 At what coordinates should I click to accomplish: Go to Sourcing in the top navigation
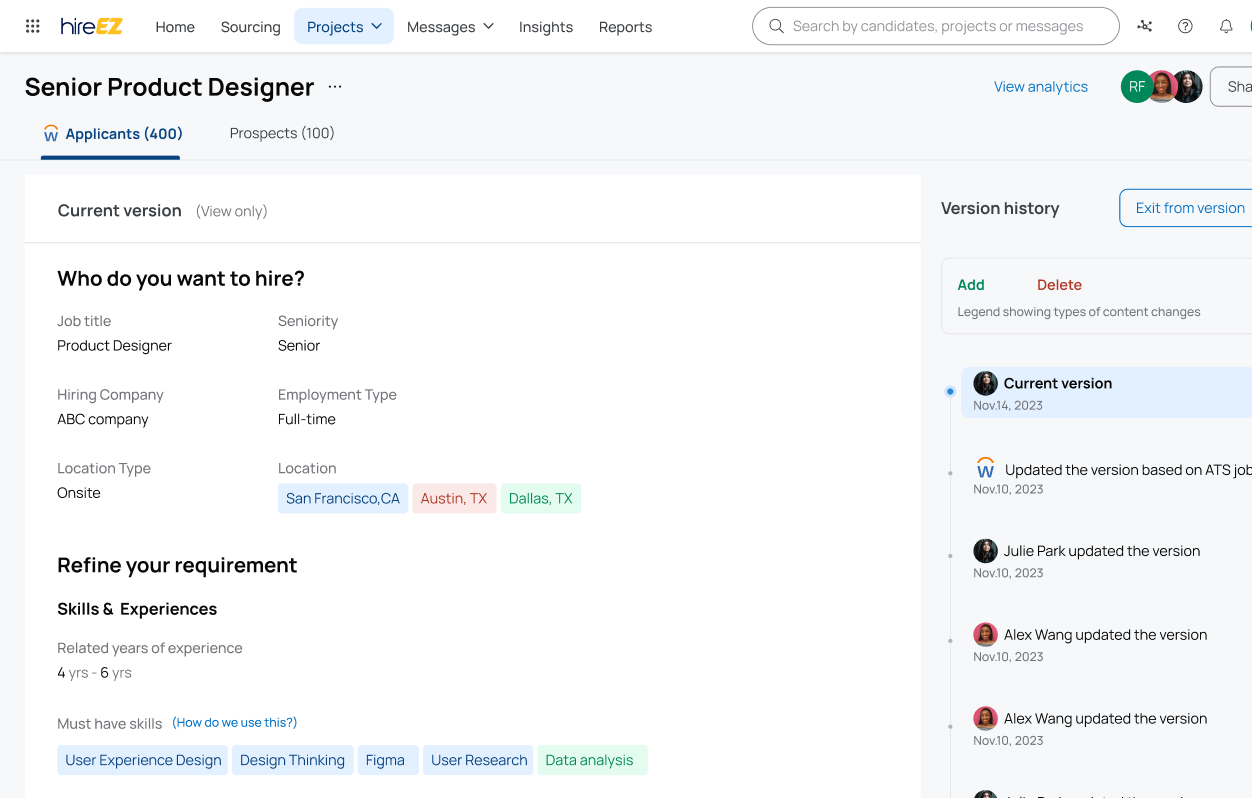point(250,27)
